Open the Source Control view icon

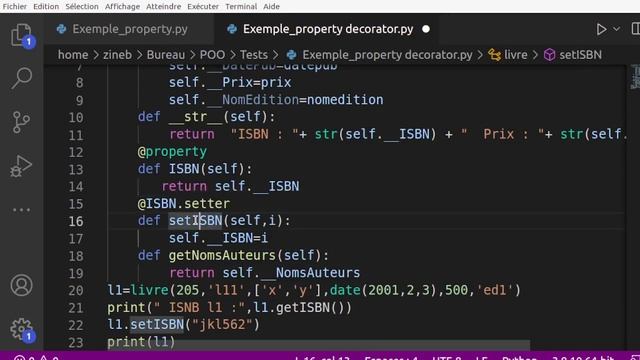point(21,122)
